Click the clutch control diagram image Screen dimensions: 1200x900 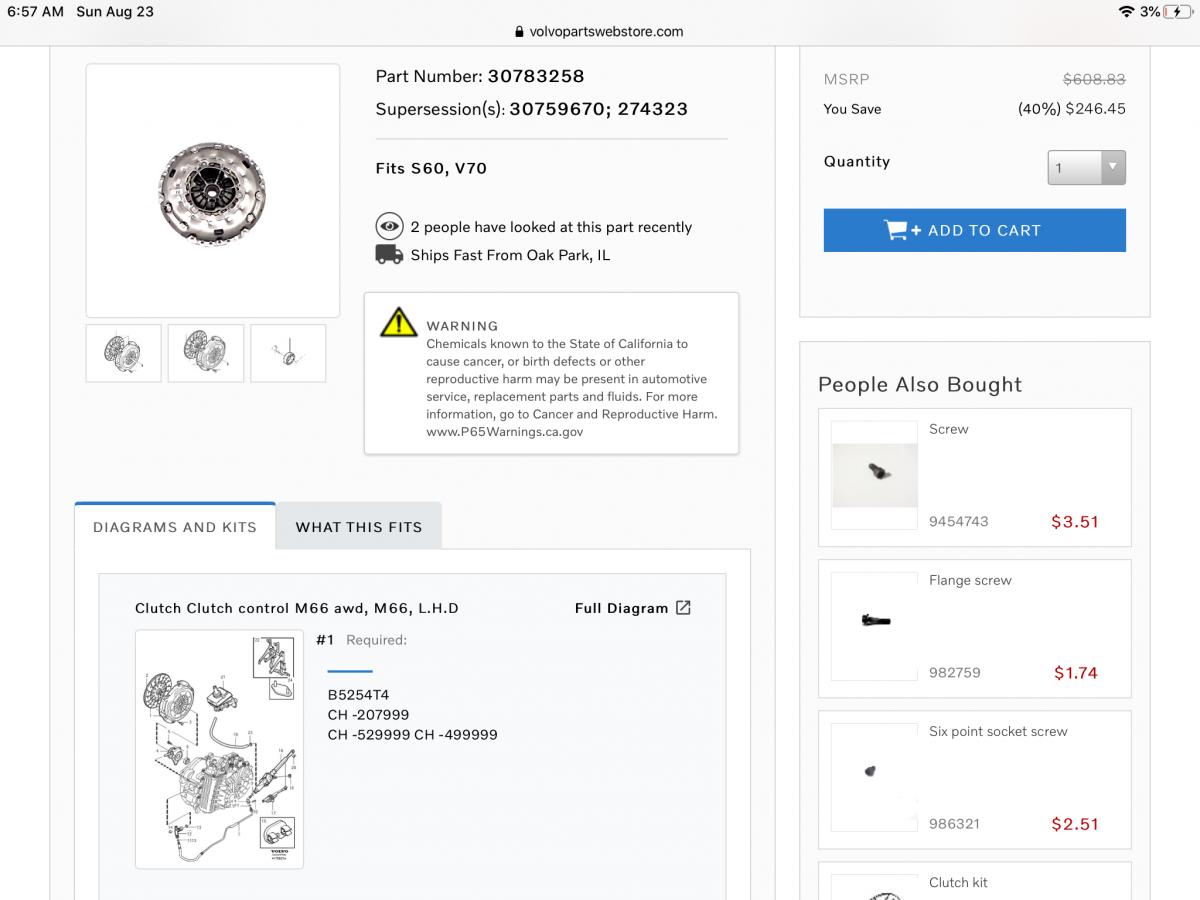[x=219, y=749]
